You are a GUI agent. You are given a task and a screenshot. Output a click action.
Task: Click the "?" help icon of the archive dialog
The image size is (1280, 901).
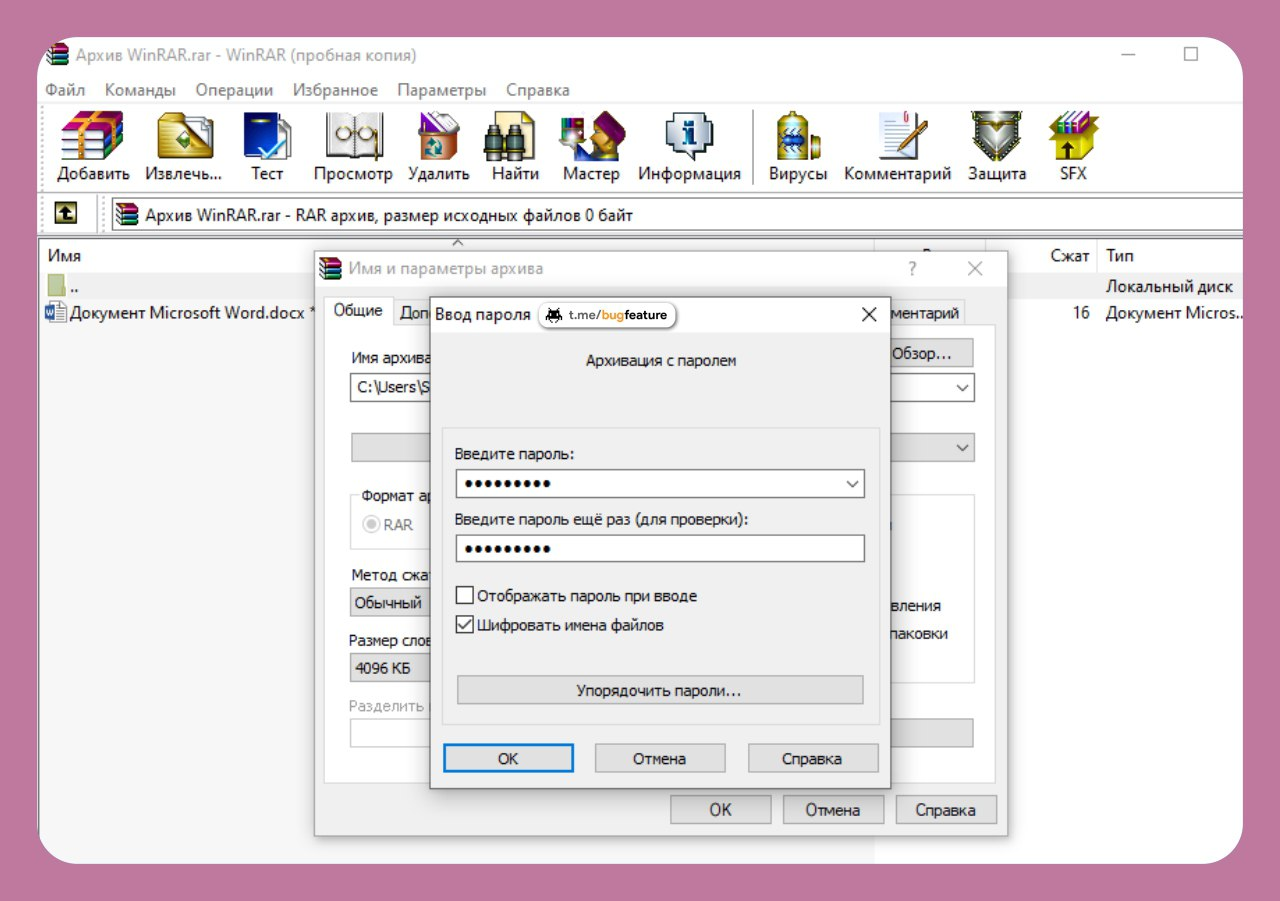(x=912, y=268)
